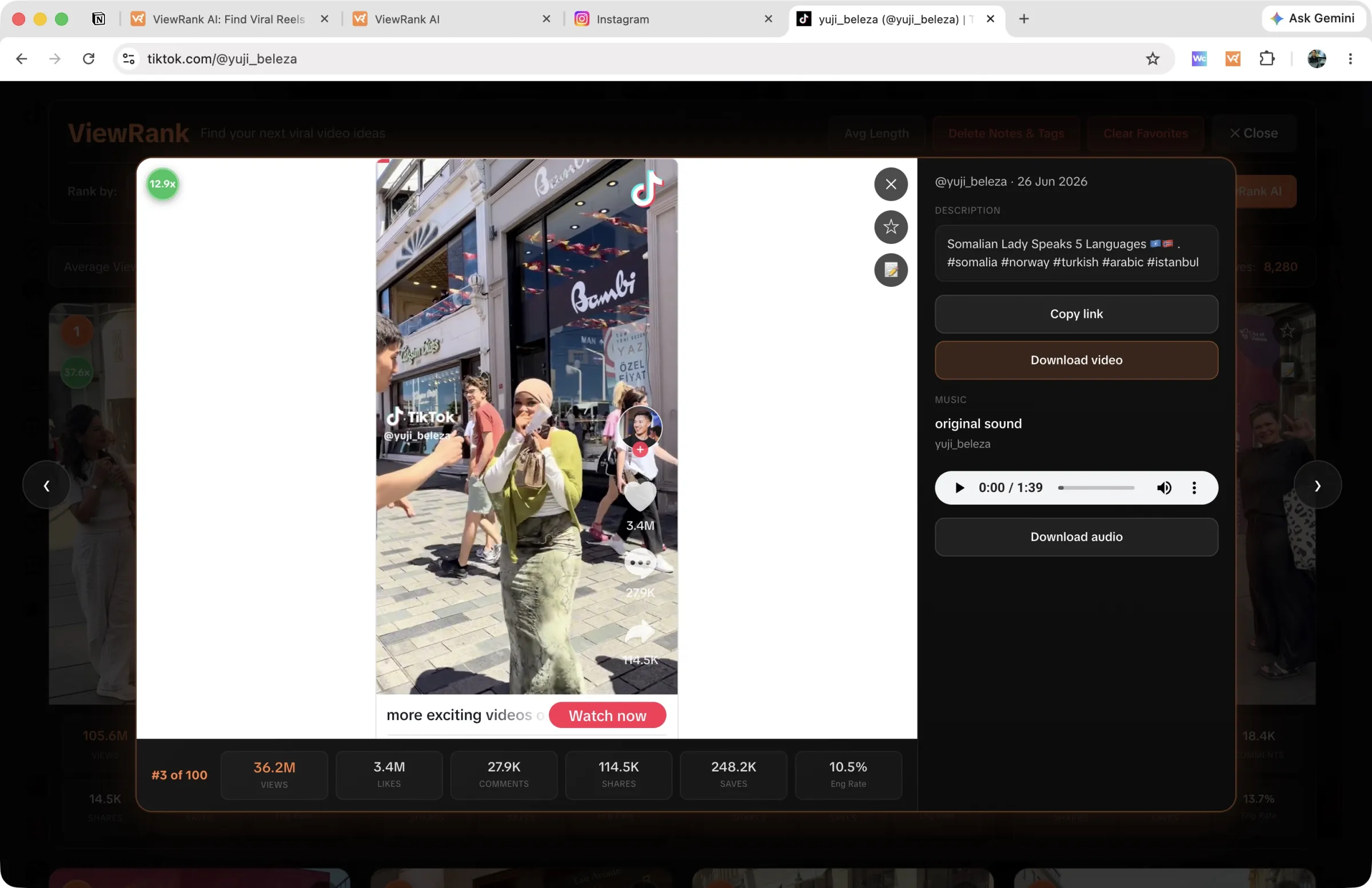
Task: Click the 27.9K COMMENTS stat box
Action: point(504,775)
